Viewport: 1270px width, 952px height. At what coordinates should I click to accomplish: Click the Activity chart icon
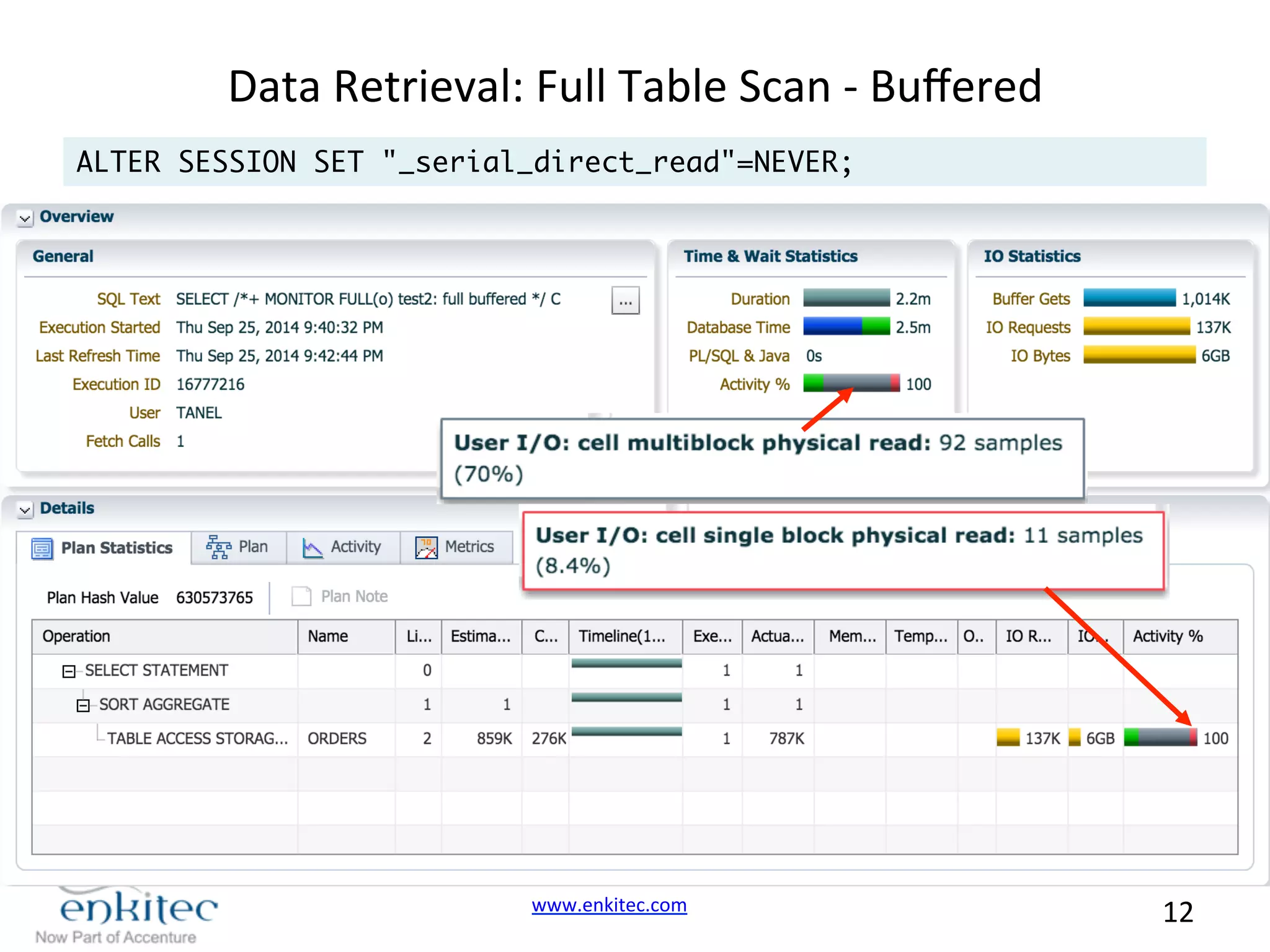(313, 548)
